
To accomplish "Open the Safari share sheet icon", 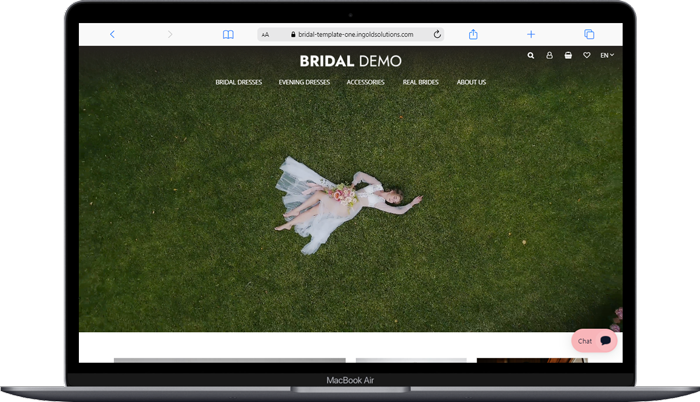I will coord(473,34).
